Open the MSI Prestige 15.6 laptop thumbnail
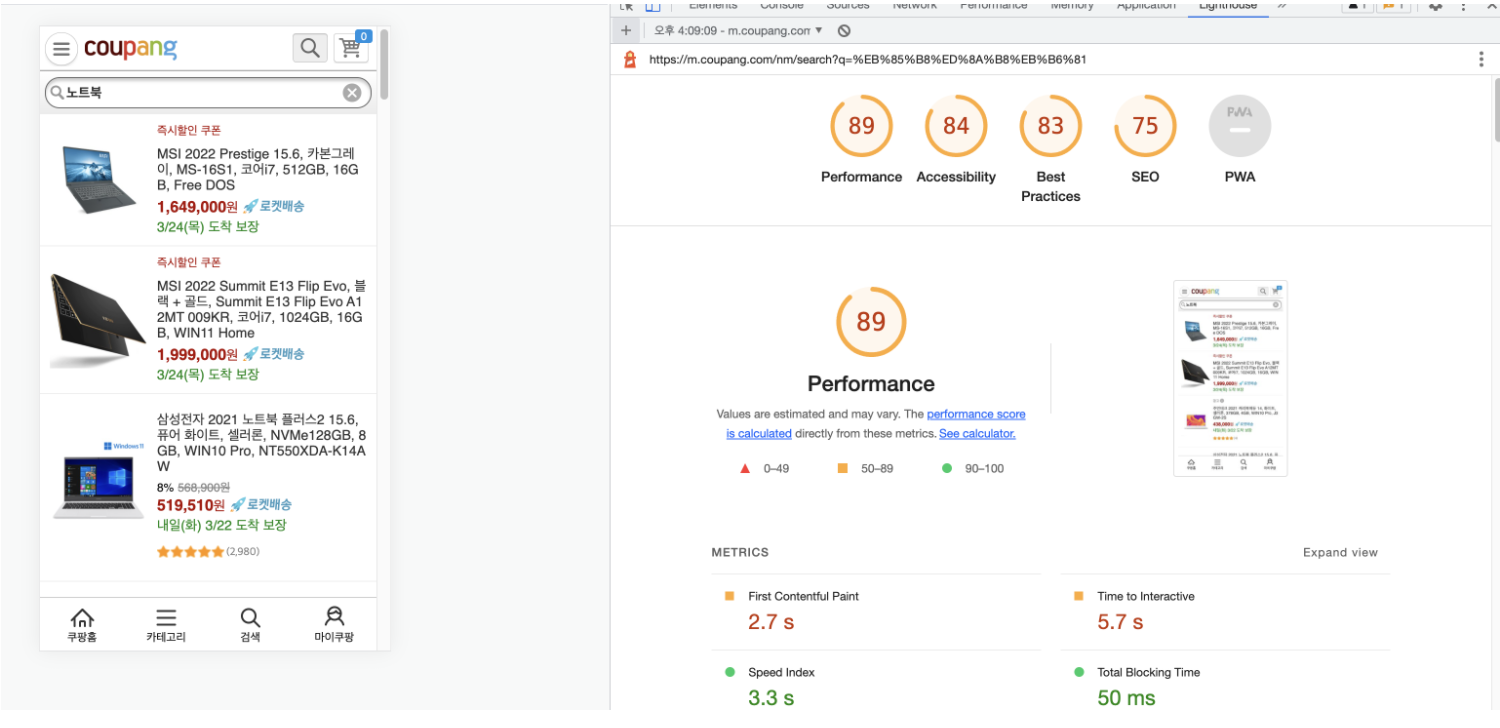 click(x=98, y=178)
